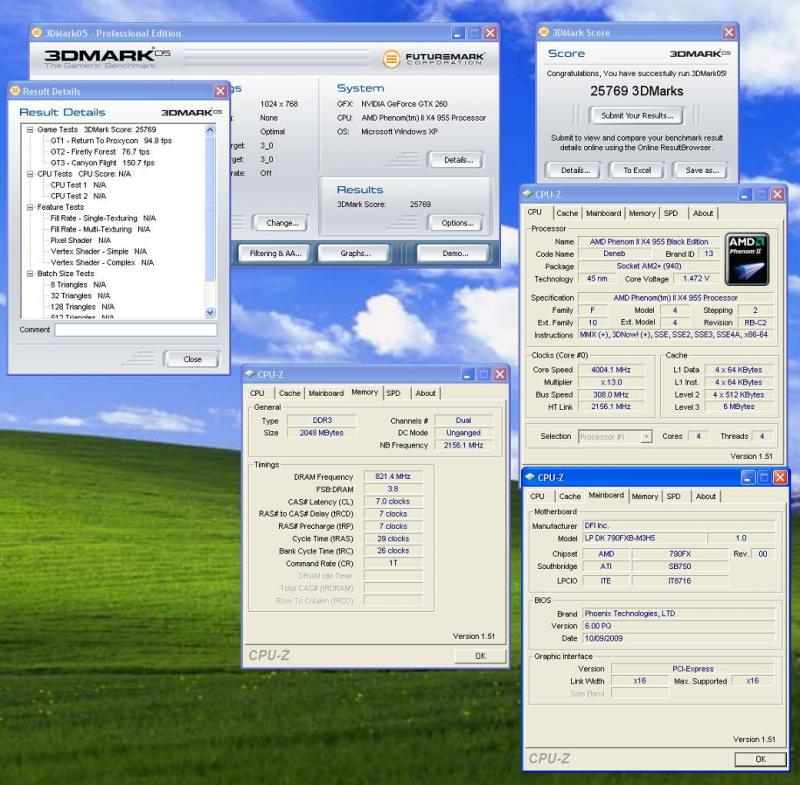Image resolution: width=800 pixels, height=785 pixels.
Task: Minimize the 3DMark05 Professional Edition window
Action: [458, 33]
